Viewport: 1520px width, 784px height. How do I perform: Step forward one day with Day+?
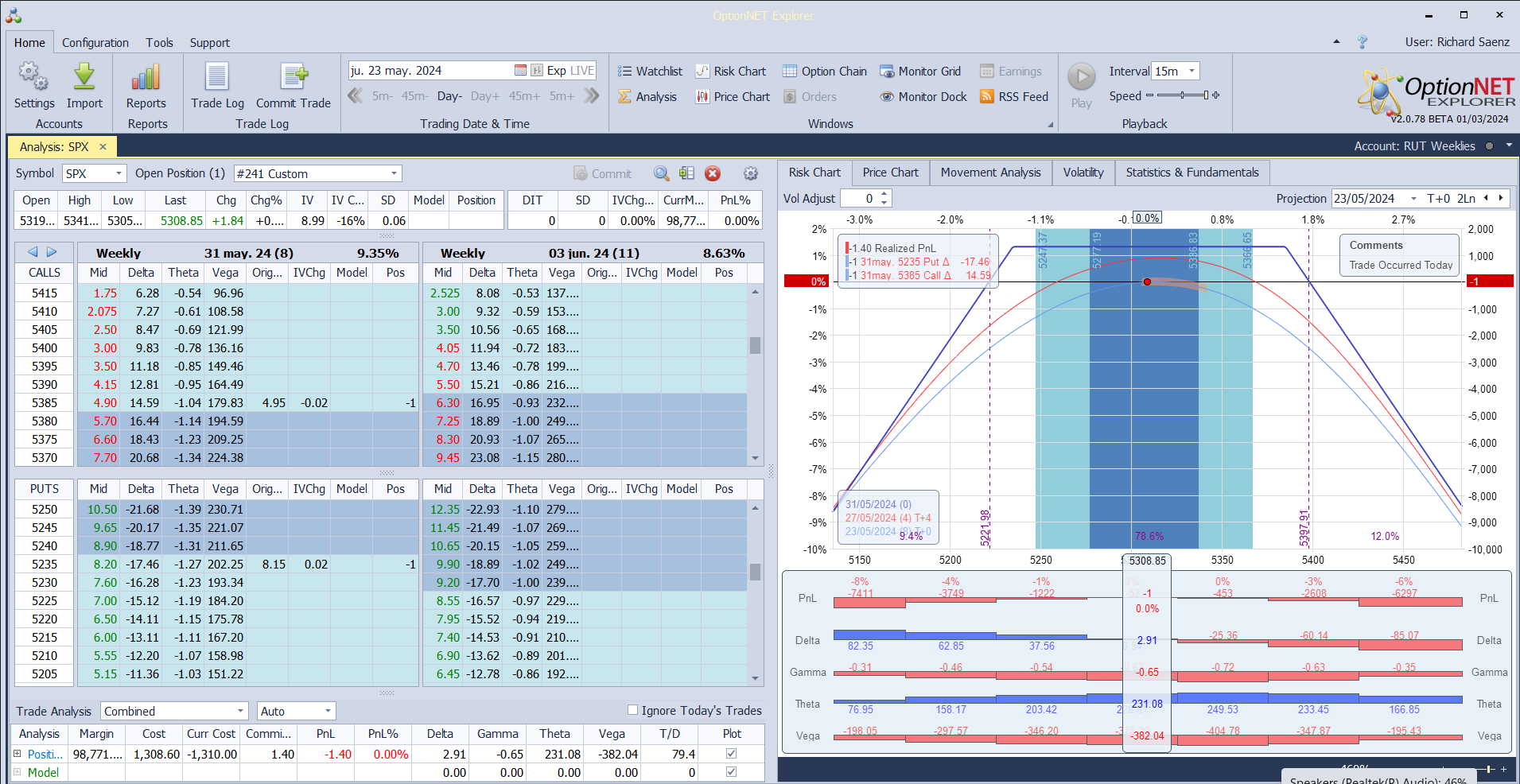(484, 96)
